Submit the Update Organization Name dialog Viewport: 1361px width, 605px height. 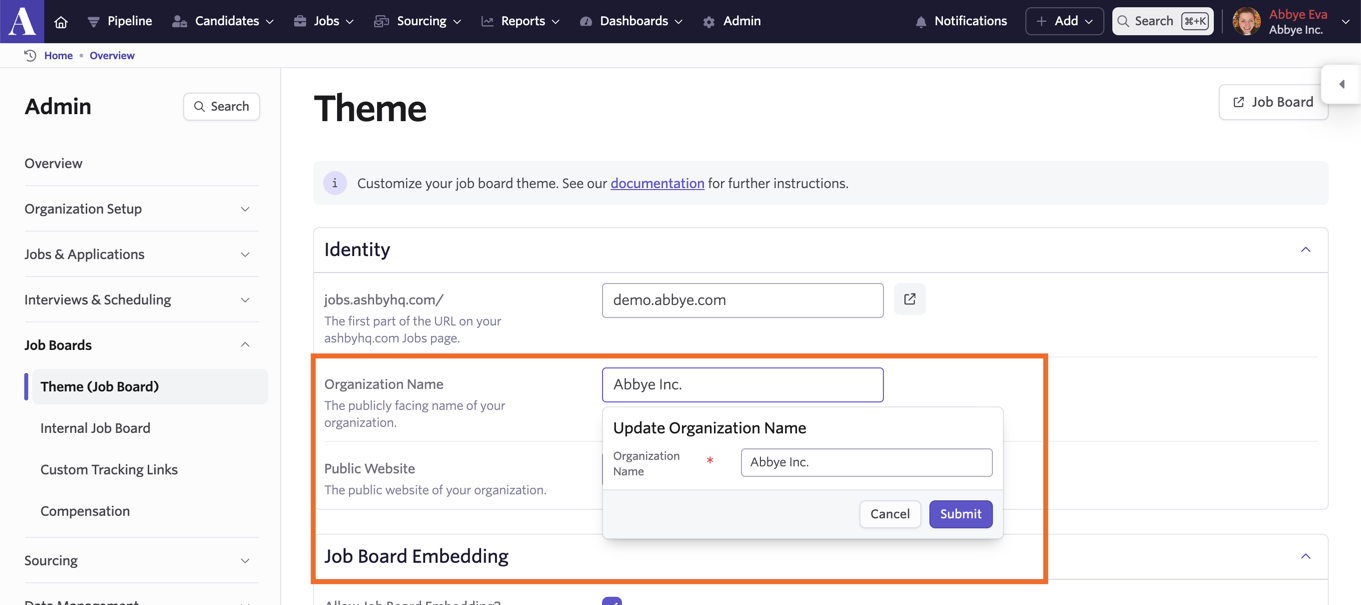tap(960, 513)
